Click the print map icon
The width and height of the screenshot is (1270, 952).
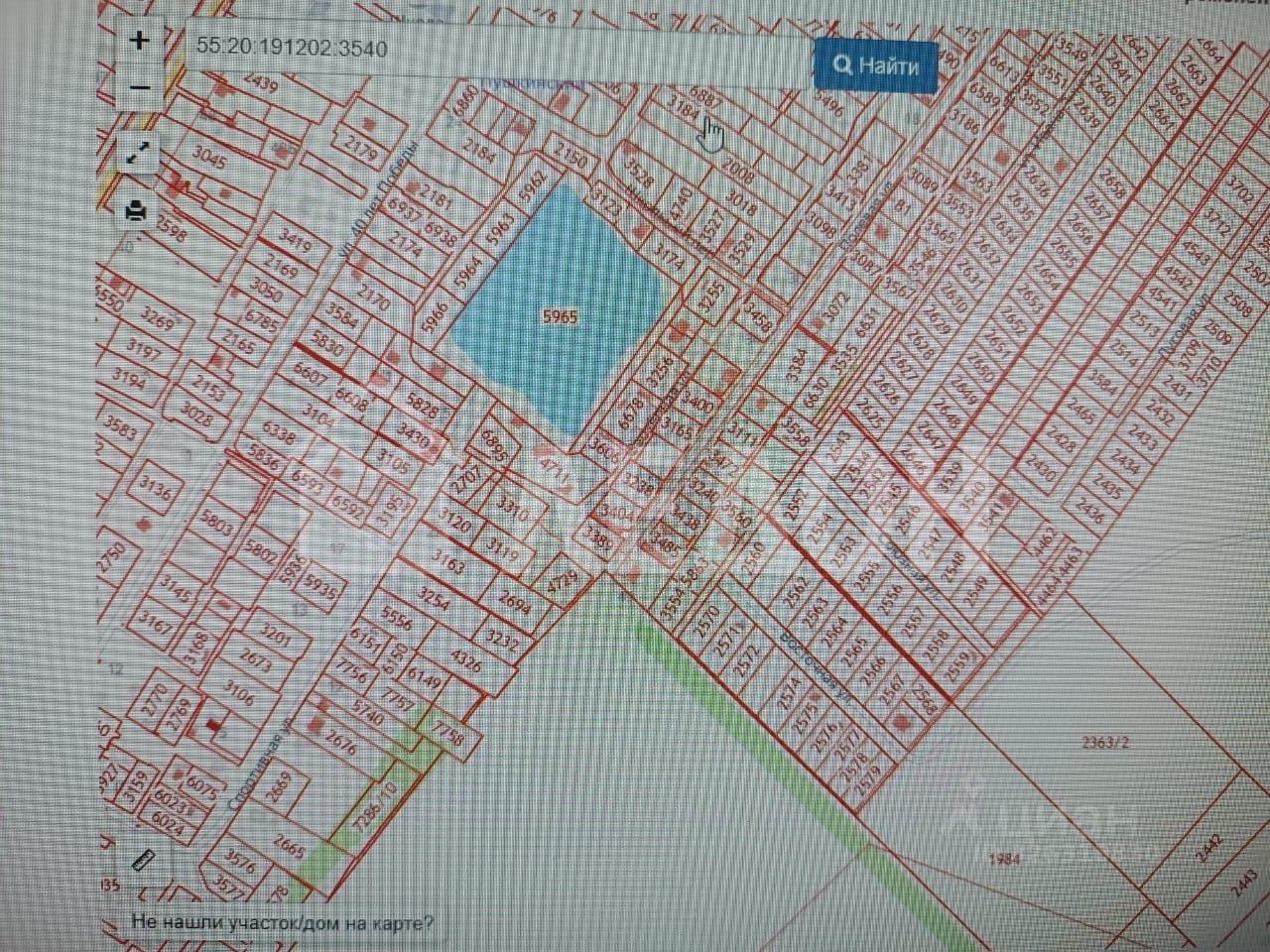pyautogui.click(x=137, y=211)
